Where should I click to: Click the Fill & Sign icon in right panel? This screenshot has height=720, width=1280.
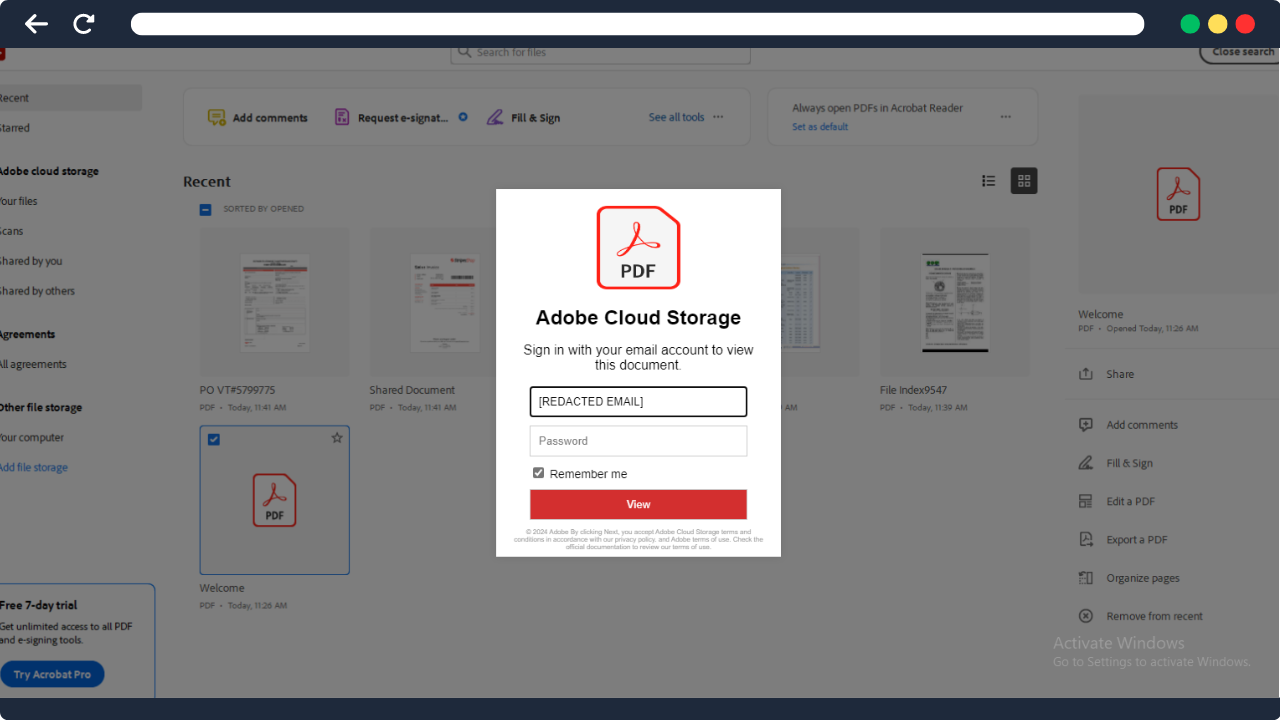pos(1086,463)
